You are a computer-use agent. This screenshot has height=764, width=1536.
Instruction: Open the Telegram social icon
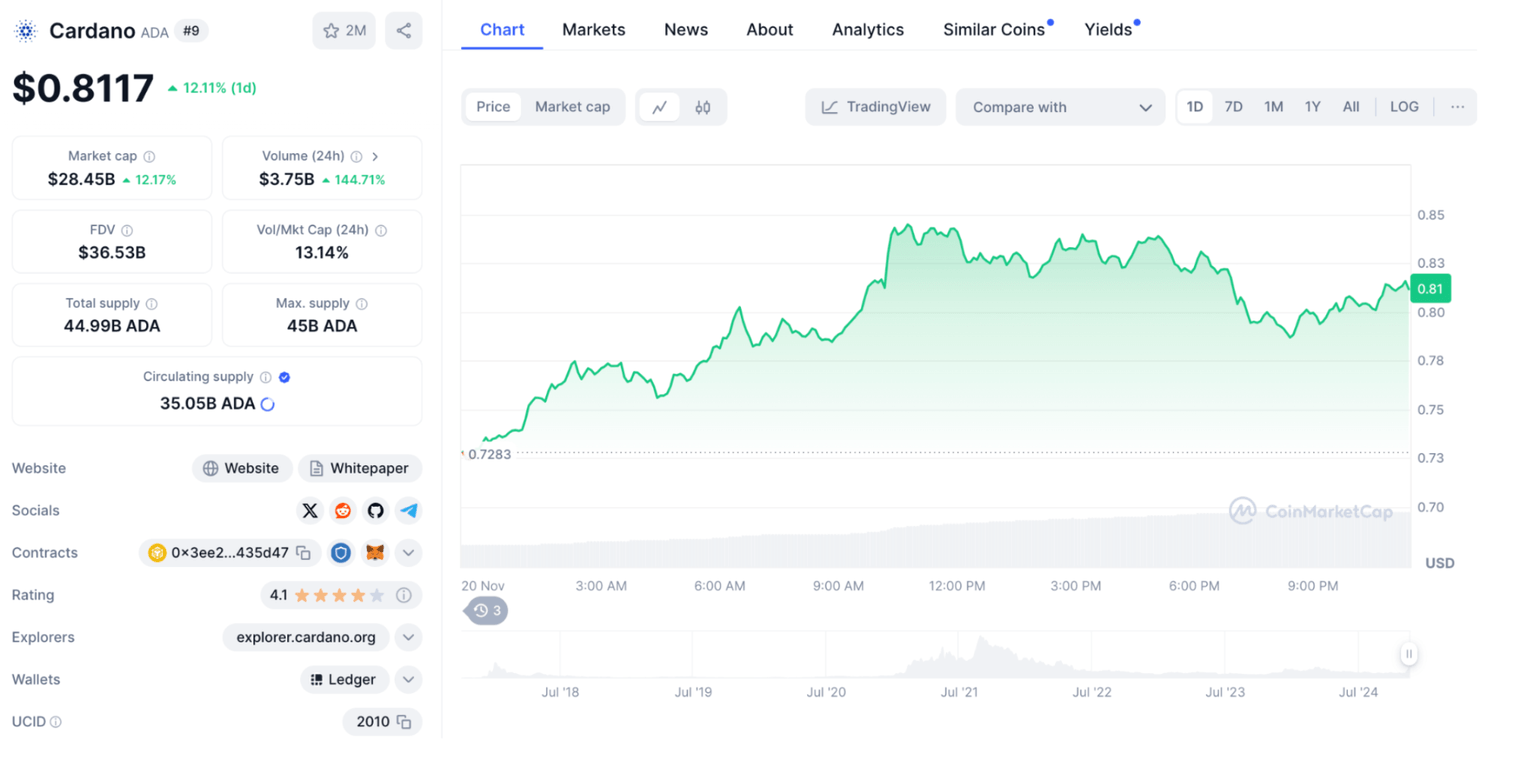click(x=408, y=511)
